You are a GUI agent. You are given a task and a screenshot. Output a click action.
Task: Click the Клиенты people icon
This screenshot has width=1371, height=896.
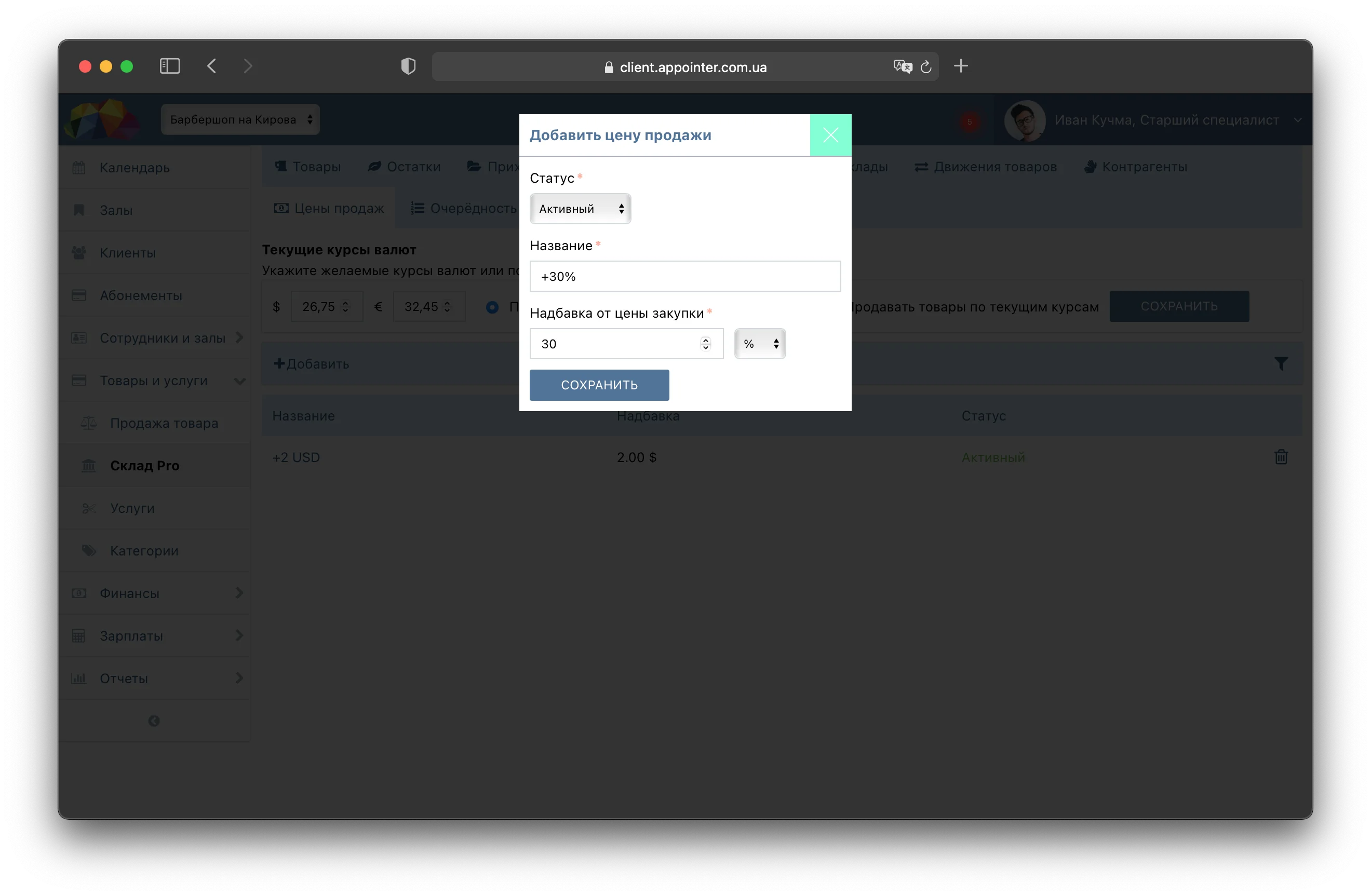(x=79, y=252)
